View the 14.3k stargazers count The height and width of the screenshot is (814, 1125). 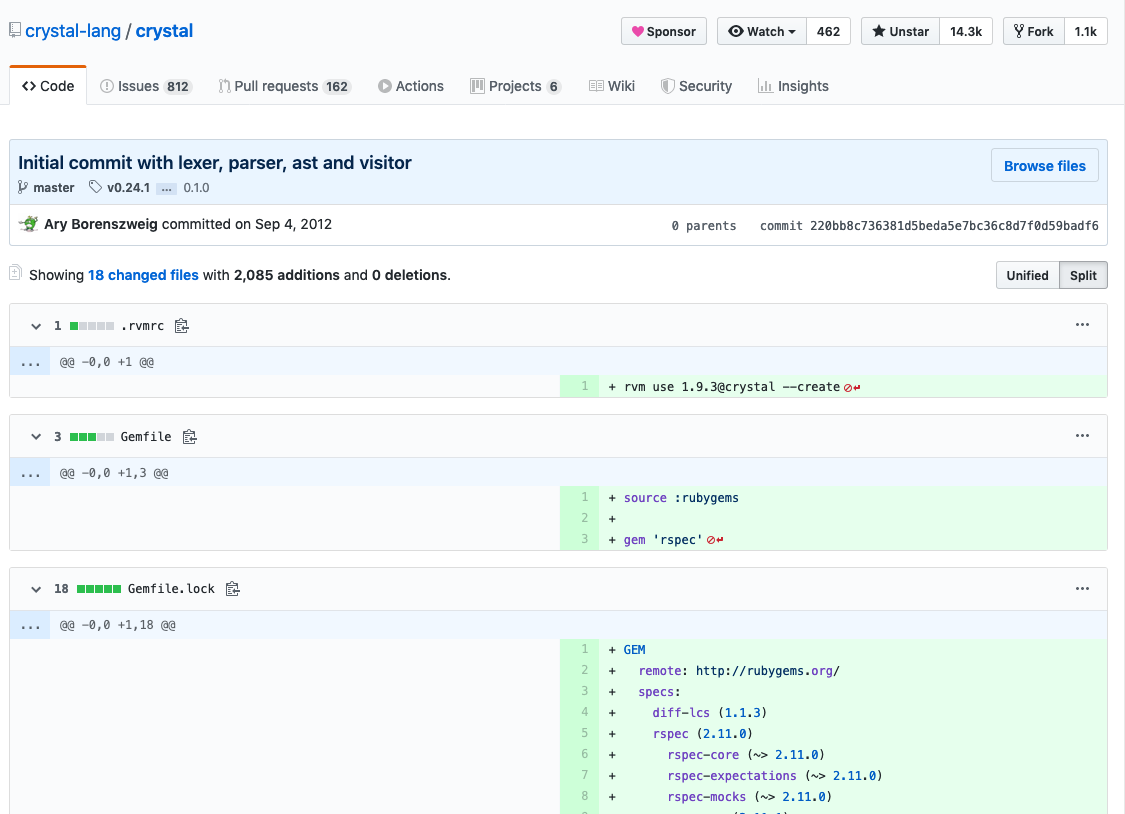(966, 32)
